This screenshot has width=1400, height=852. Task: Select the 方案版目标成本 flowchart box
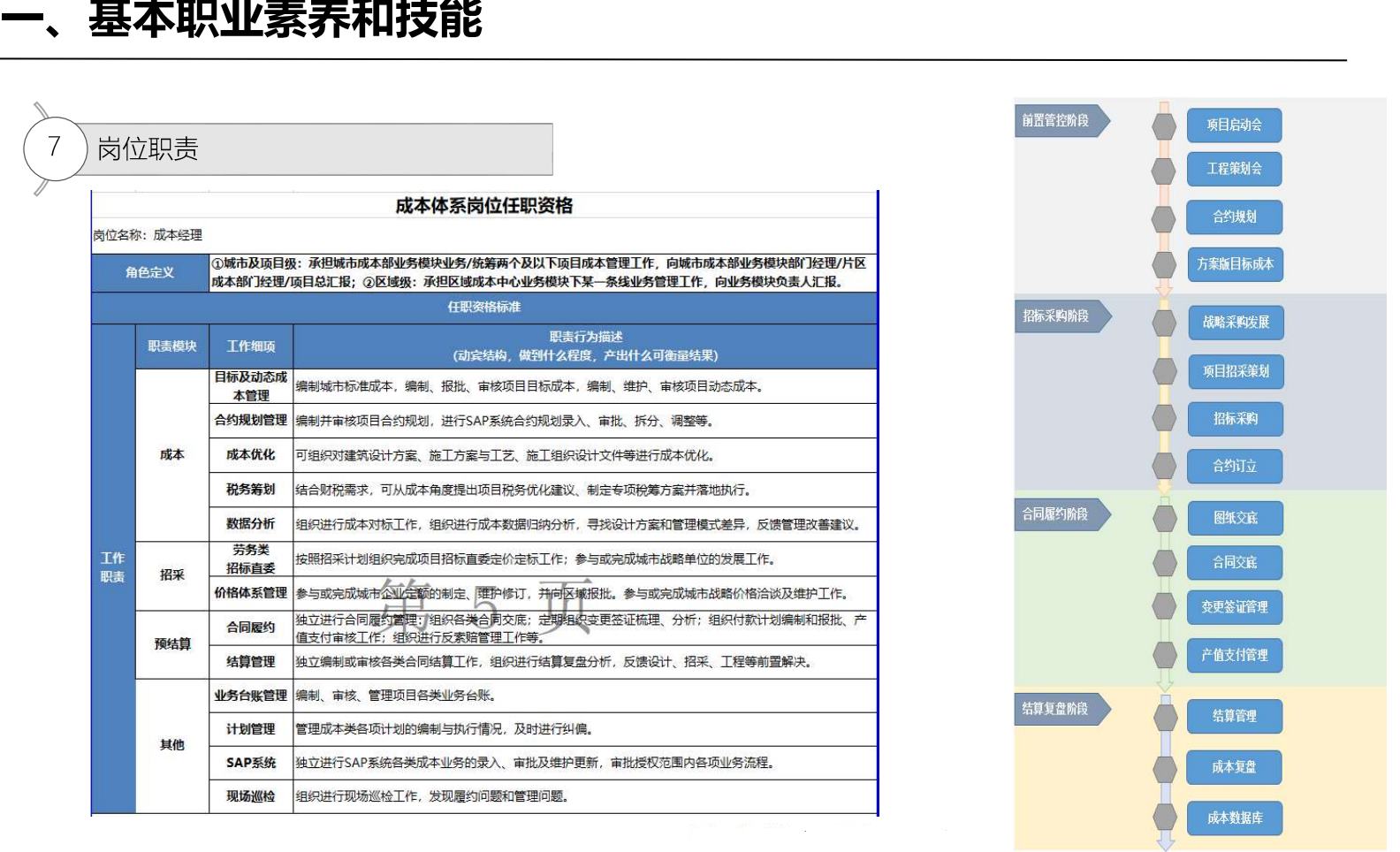click(1234, 264)
